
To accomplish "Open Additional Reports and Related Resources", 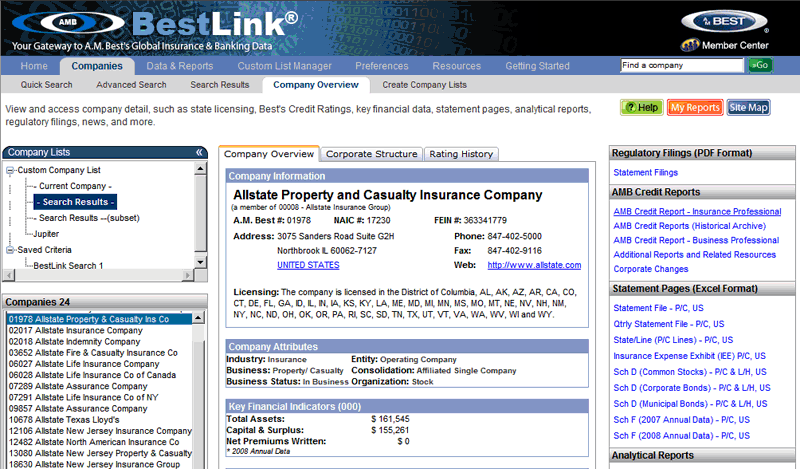I will pyautogui.click(x=694, y=255).
